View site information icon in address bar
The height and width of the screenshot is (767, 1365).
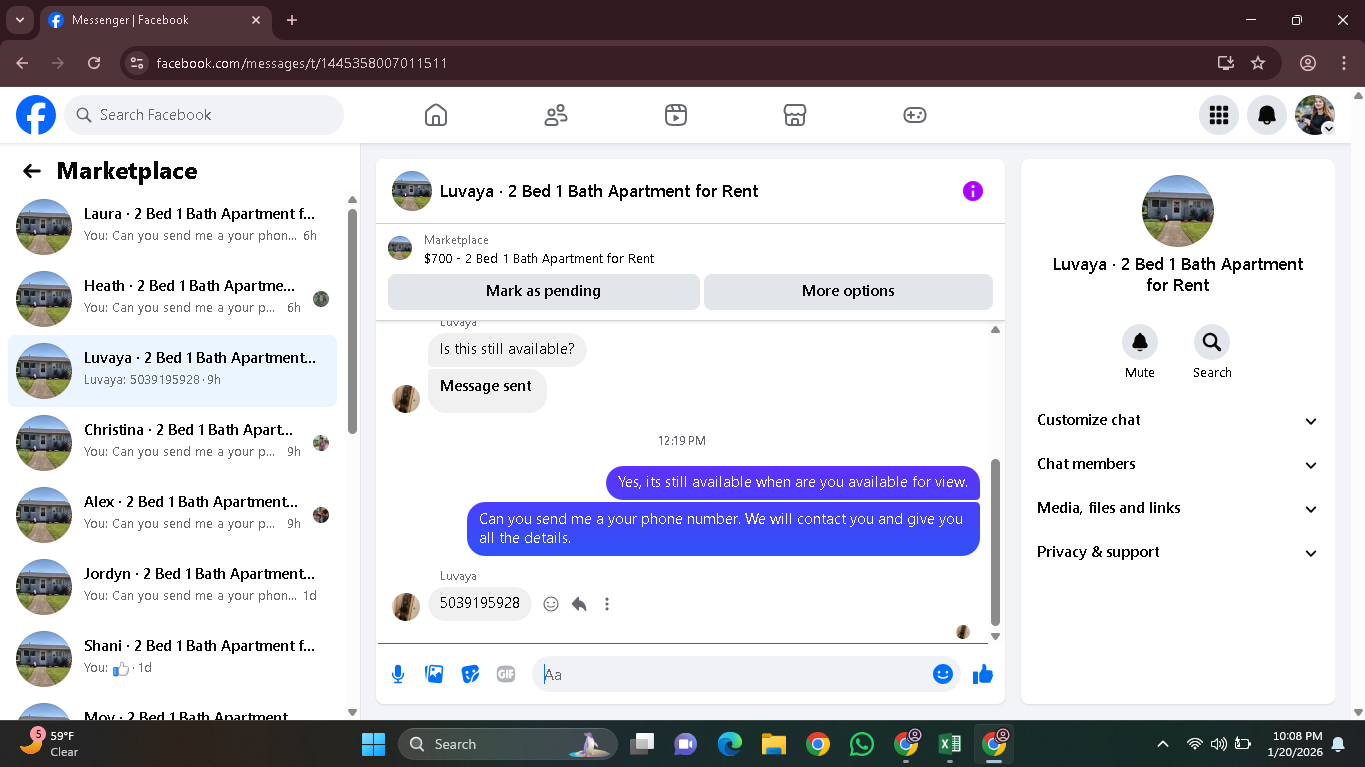coord(138,63)
